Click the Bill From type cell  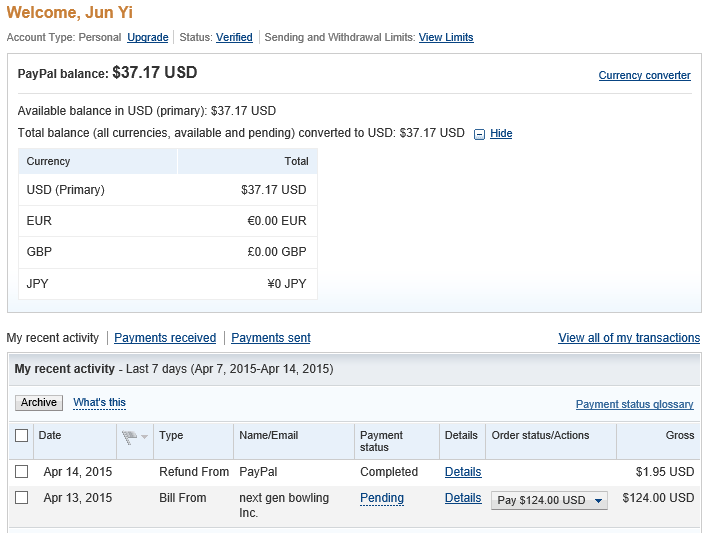click(x=183, y=498)
